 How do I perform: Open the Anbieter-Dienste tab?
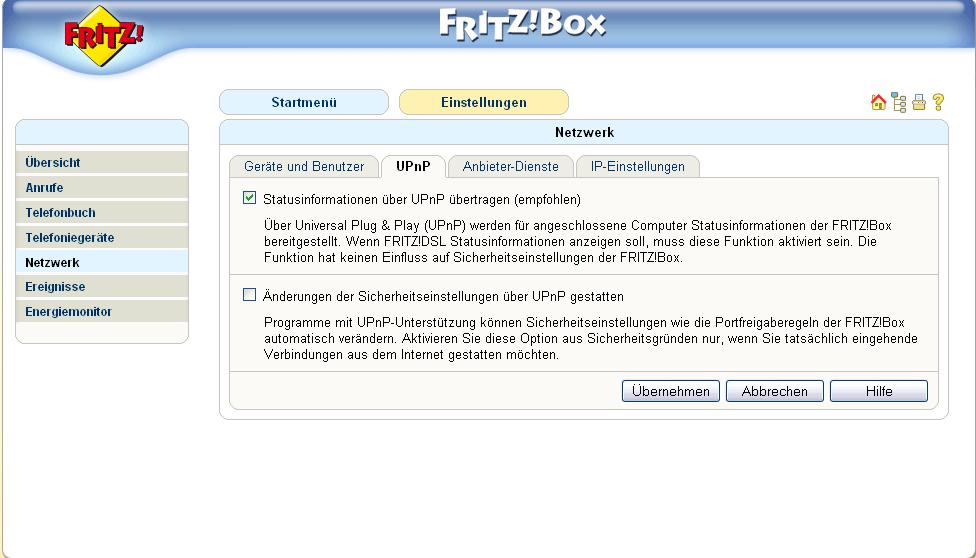(x=510, y=166)
